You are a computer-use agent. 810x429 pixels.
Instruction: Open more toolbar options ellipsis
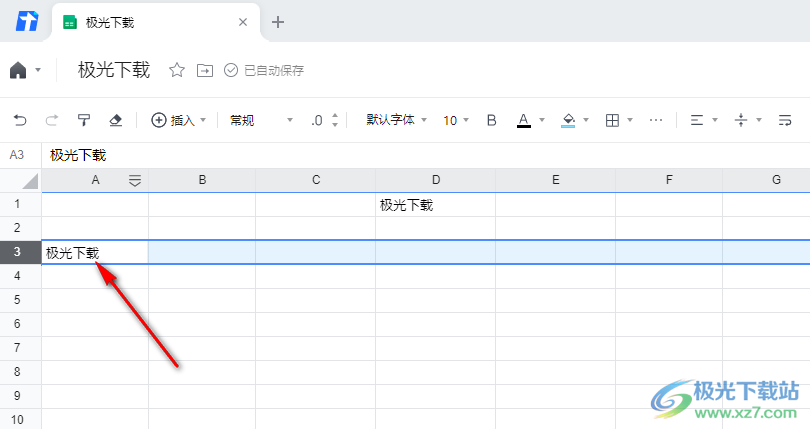pyautogui.click(x=656, y=120)
